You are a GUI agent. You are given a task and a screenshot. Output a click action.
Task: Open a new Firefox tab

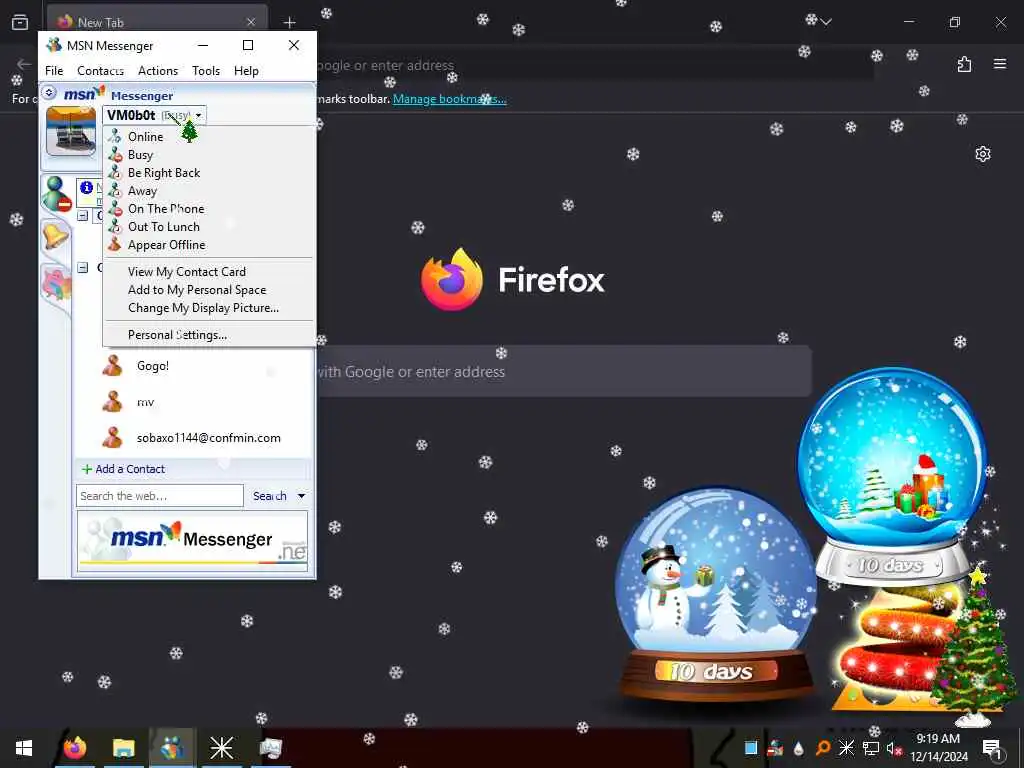(x=289, y=22)
